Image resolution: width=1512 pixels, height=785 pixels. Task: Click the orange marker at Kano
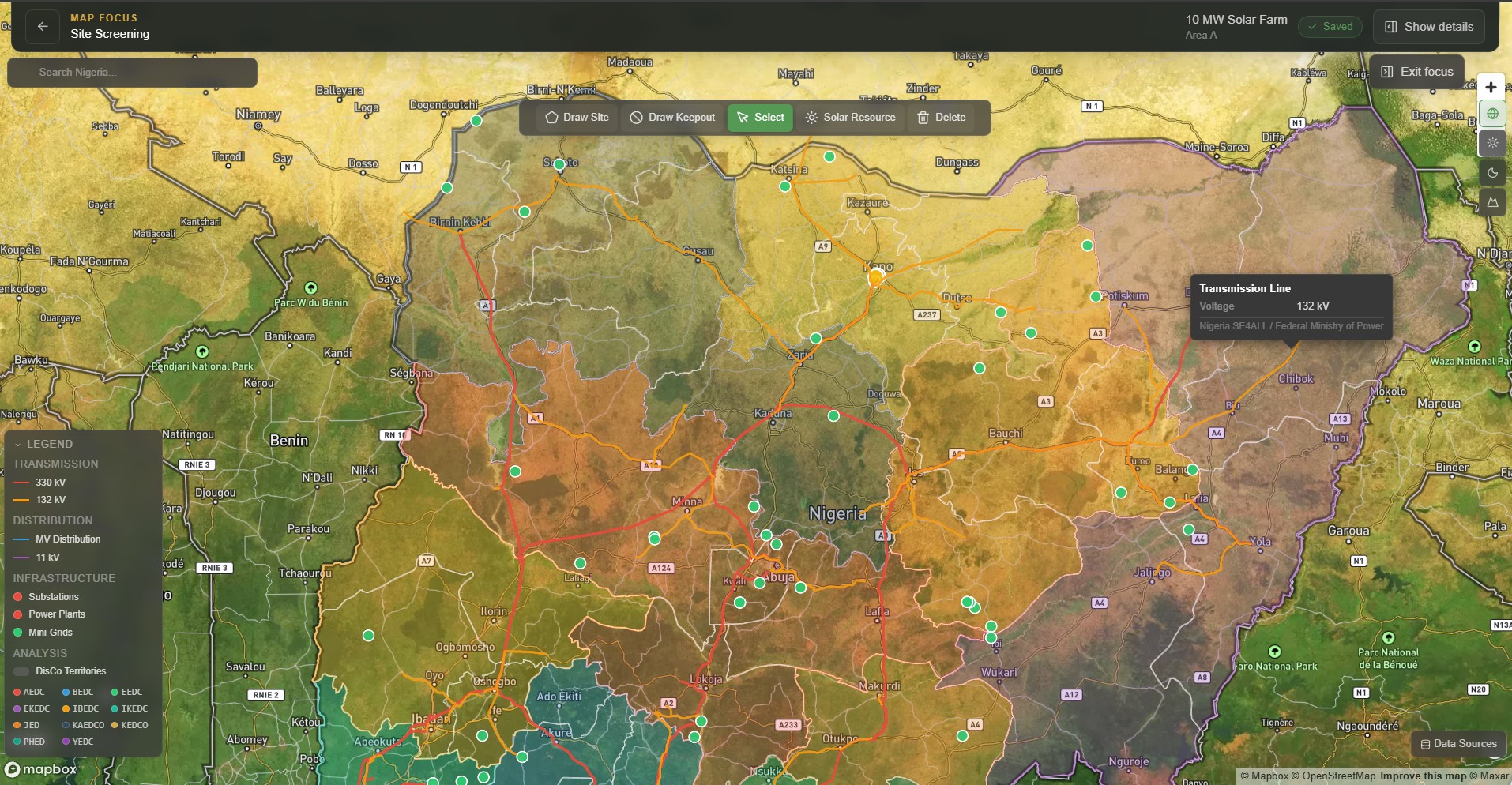[875, 277]
